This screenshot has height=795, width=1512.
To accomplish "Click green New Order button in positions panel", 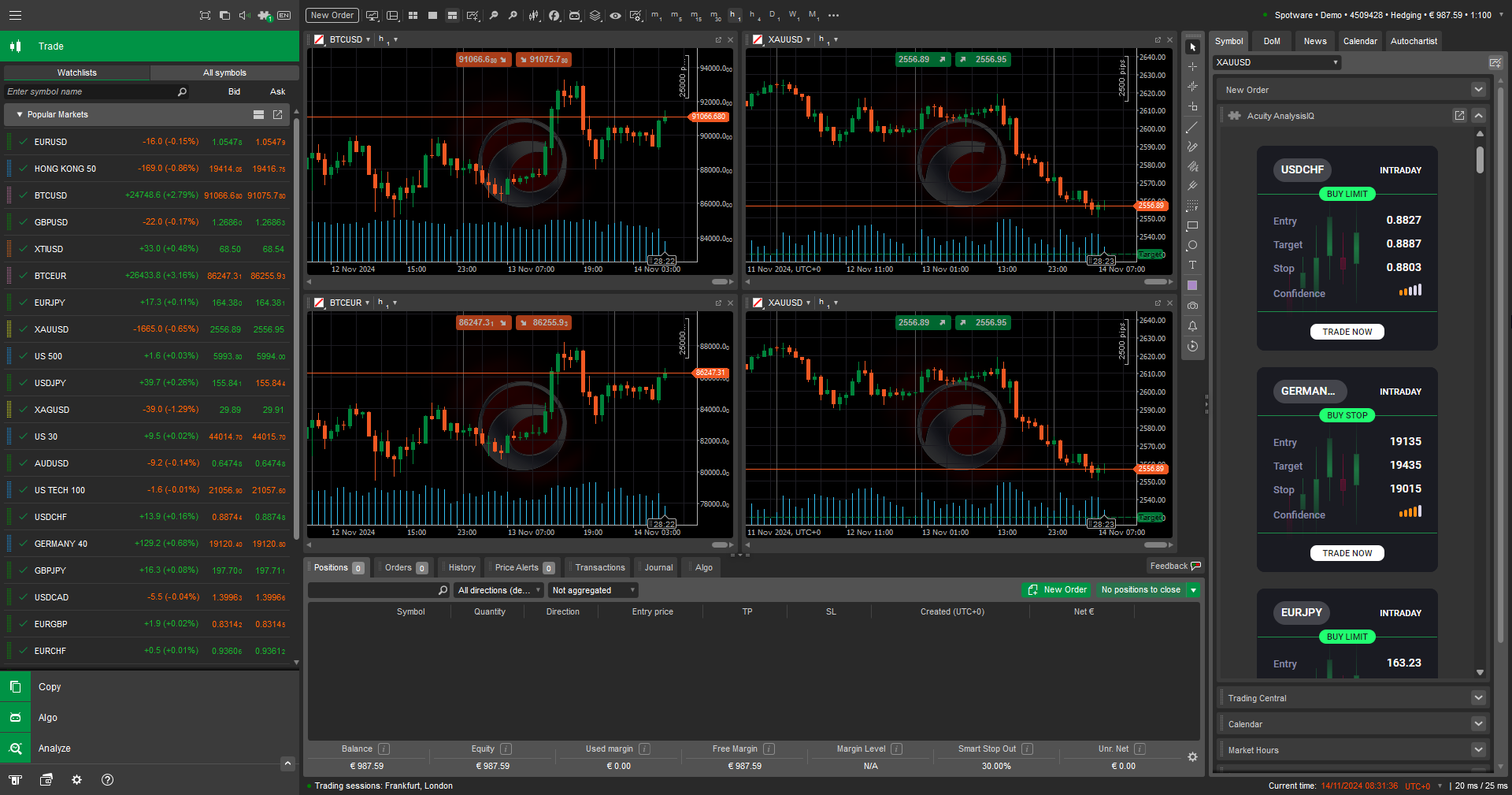I will coord(1058,590).
